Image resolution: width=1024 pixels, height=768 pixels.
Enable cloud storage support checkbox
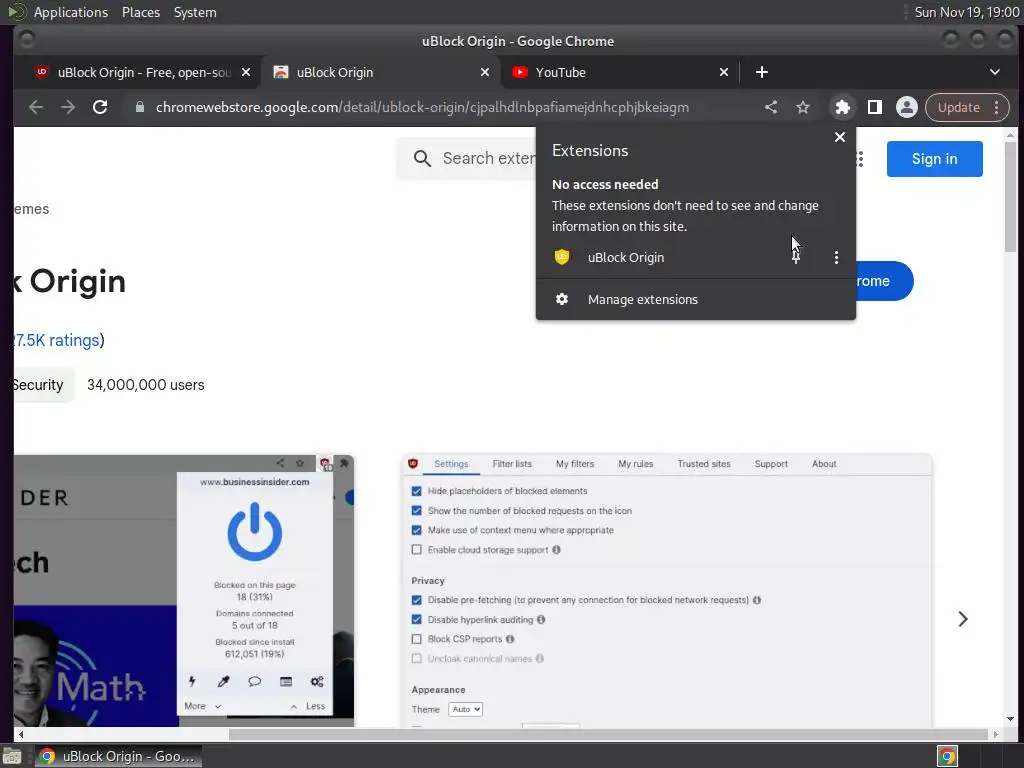417,550
